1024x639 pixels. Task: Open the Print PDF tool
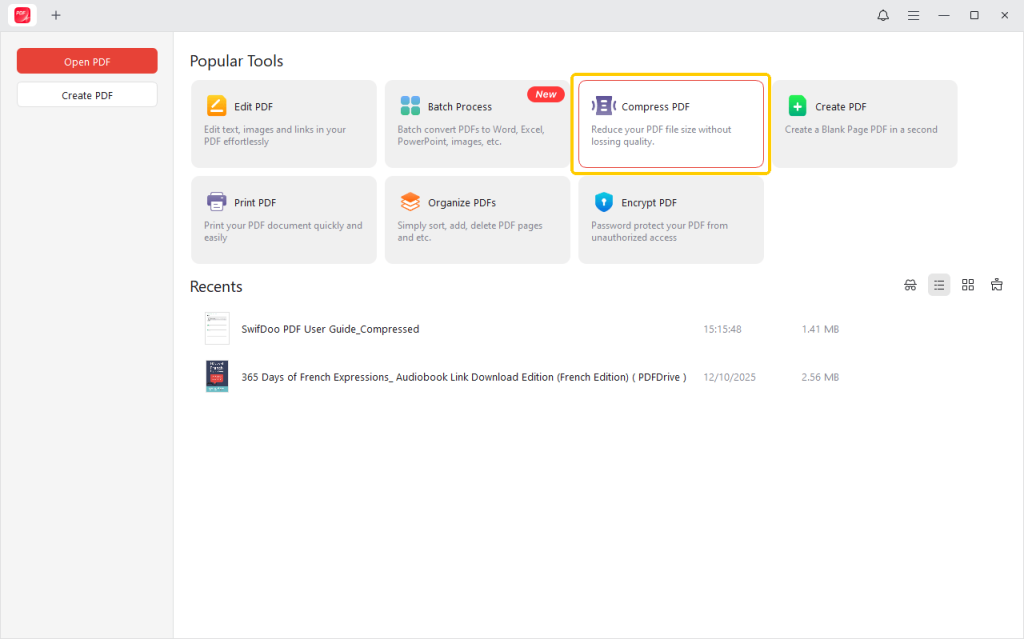(283, 220)
